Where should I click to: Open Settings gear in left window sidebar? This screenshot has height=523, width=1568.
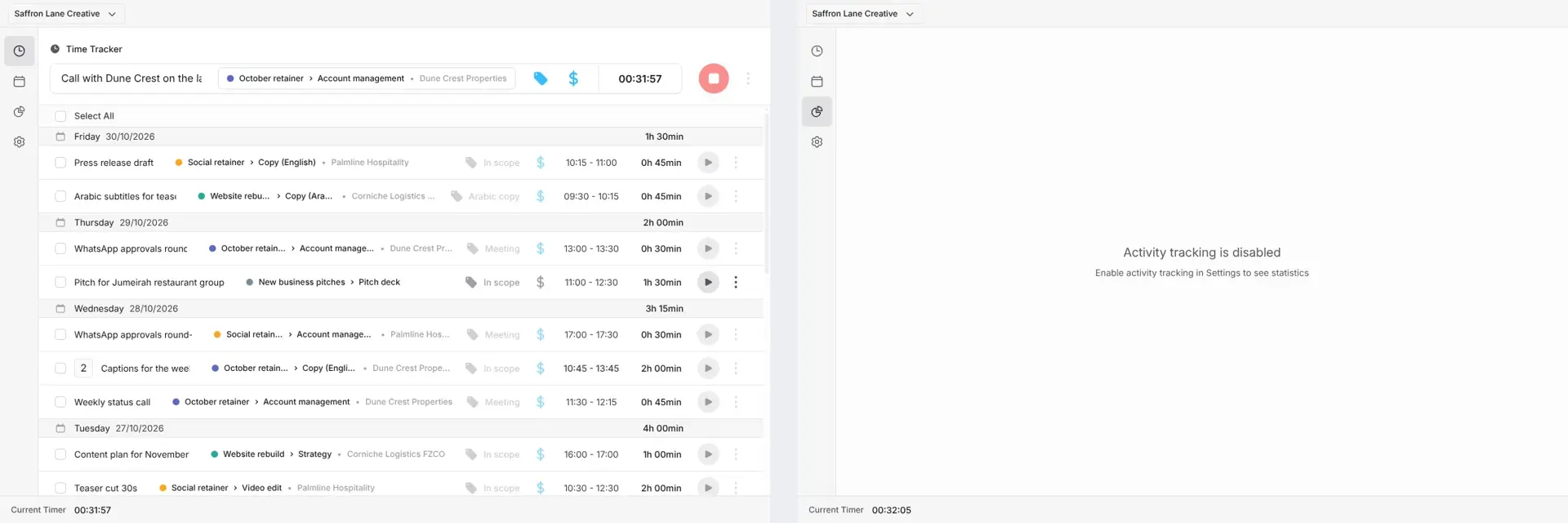[x=19, y=141]
